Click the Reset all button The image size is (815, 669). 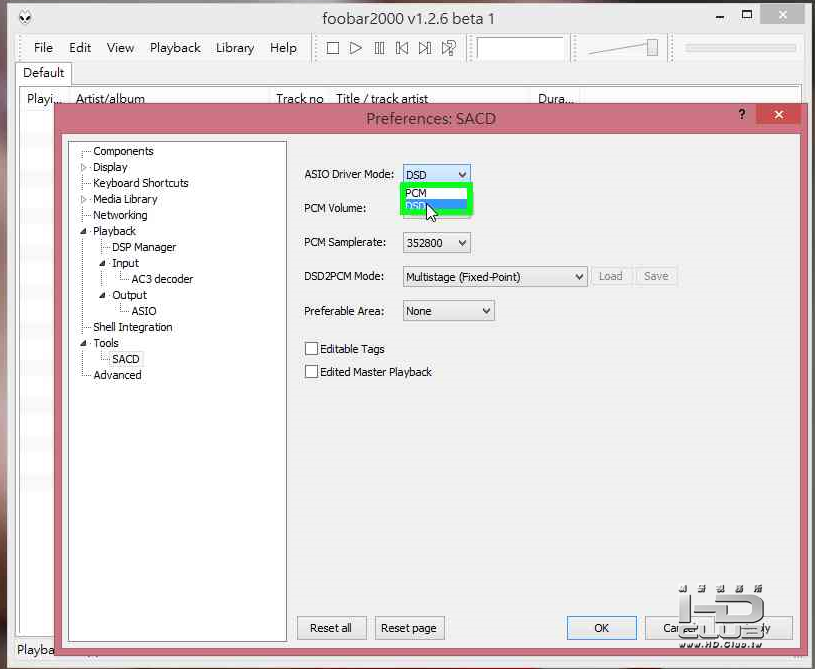click(331, 628)
